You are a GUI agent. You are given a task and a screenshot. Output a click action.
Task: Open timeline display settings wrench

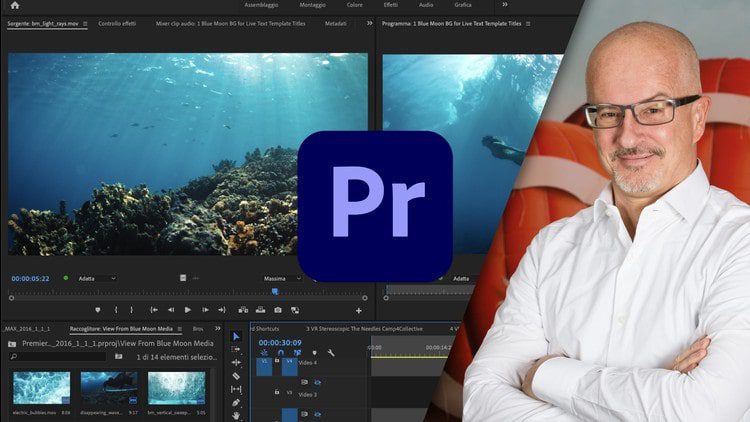pos(331,353)
